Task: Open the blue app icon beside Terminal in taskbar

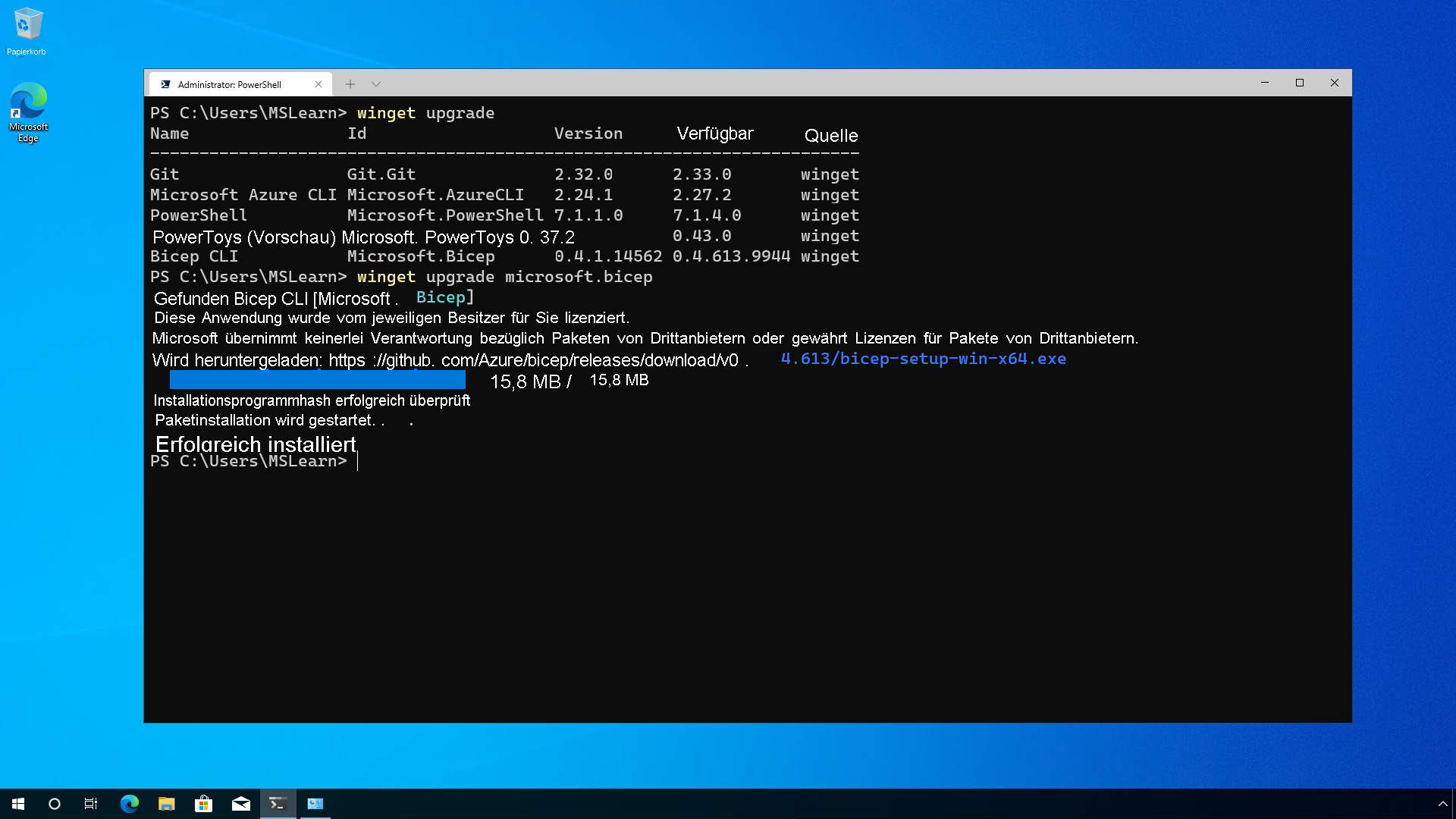Action: (x=315, y=804)
